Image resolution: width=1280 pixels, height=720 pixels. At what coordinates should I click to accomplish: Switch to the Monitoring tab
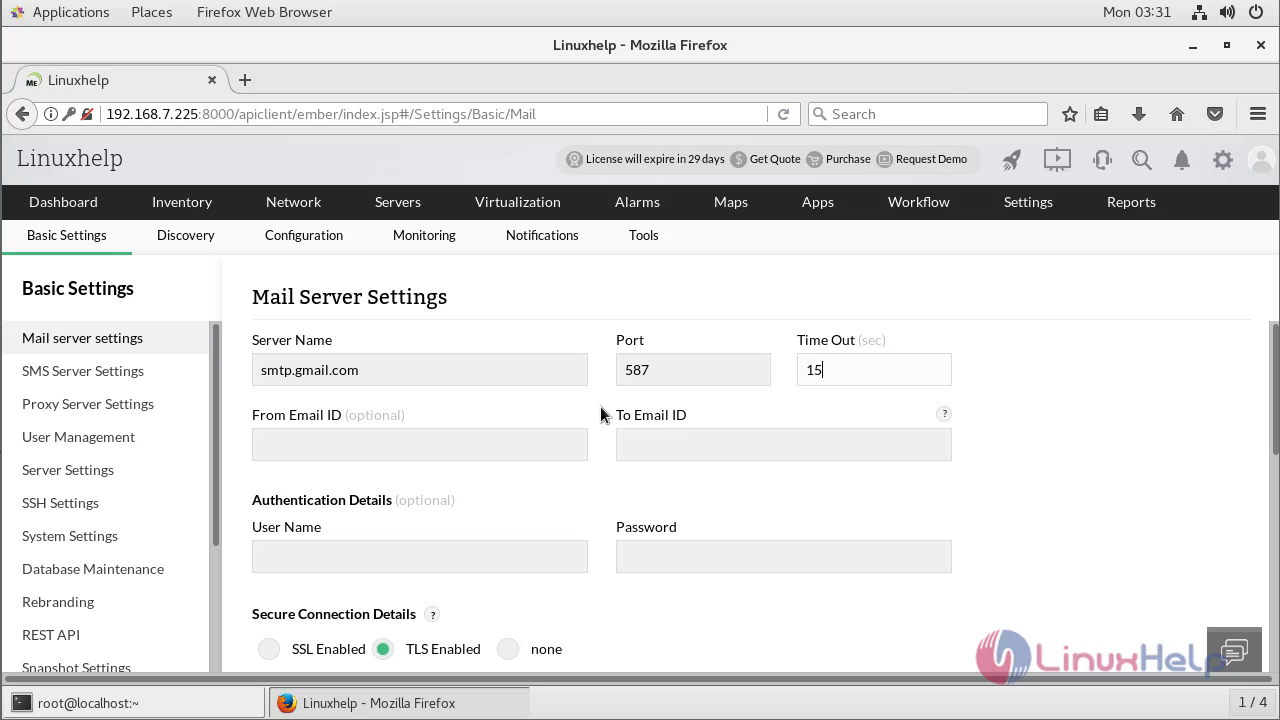coord(424,235)
